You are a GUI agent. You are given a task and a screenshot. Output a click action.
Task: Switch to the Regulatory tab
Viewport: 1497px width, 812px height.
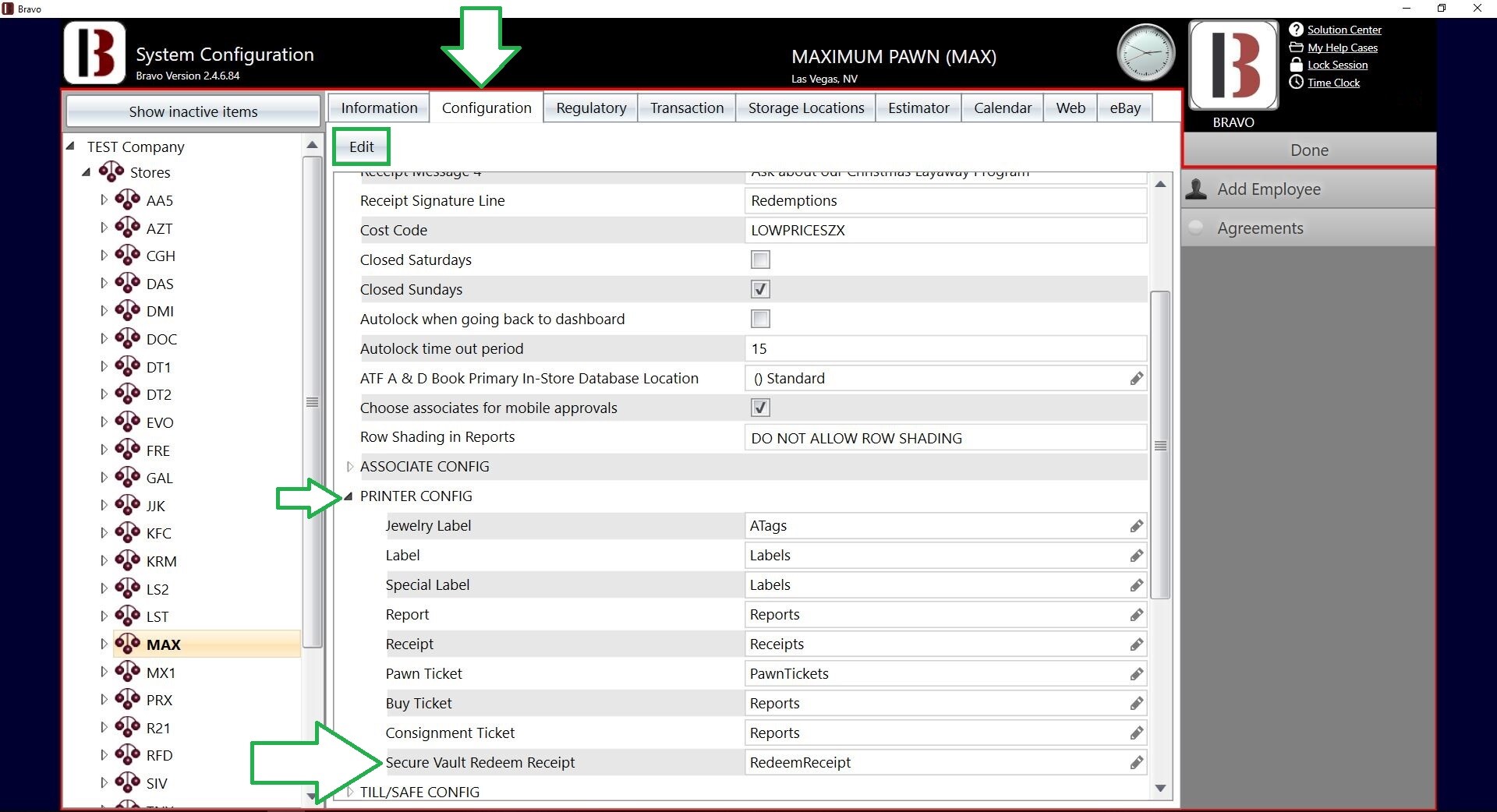591,108
